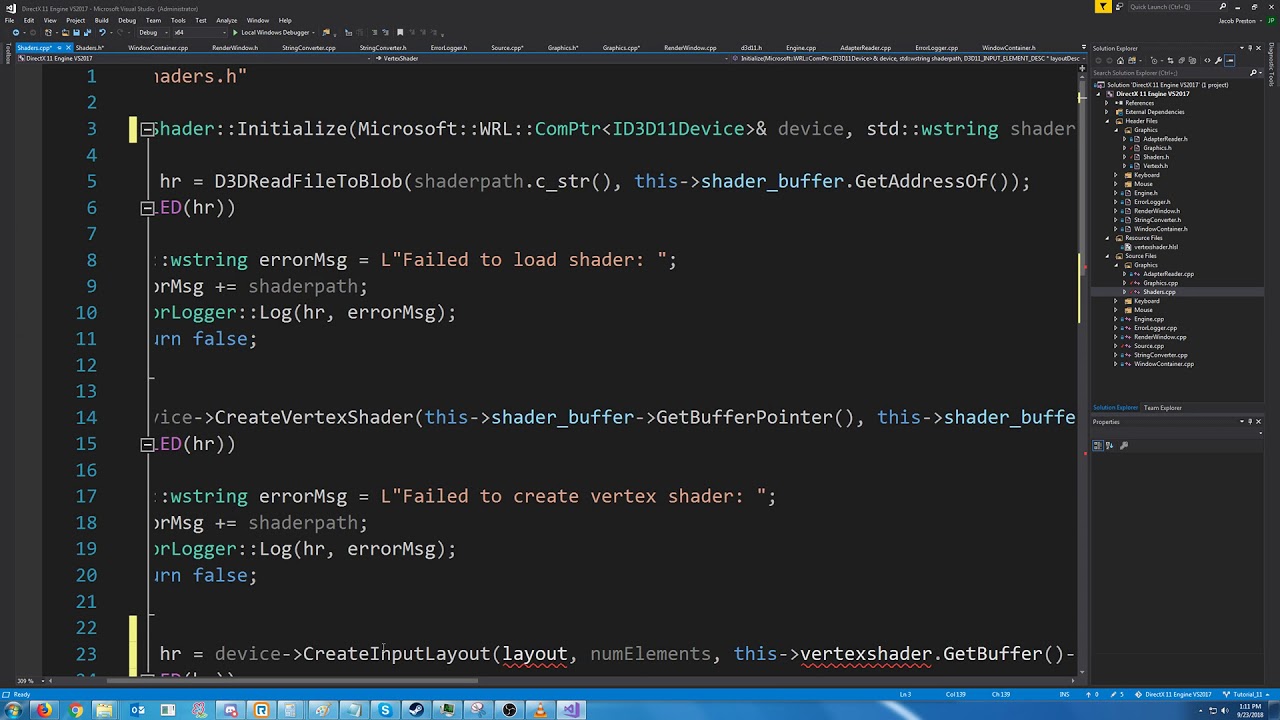Click the View Code icon in Solution Explorer
The height and width of the screenshot is (720, 1280).
coord(1207,60)
